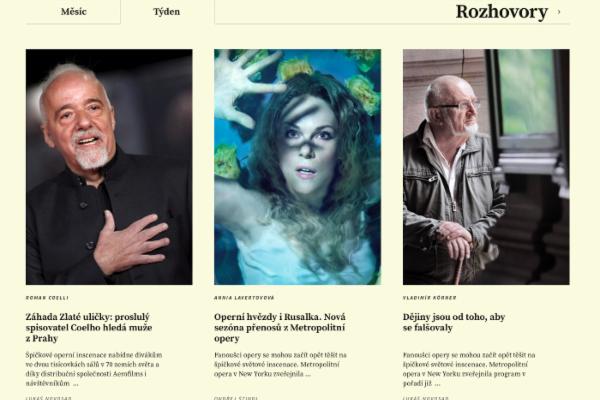
Task: Click the Vladimír Körber label
Action: [429, 297]
